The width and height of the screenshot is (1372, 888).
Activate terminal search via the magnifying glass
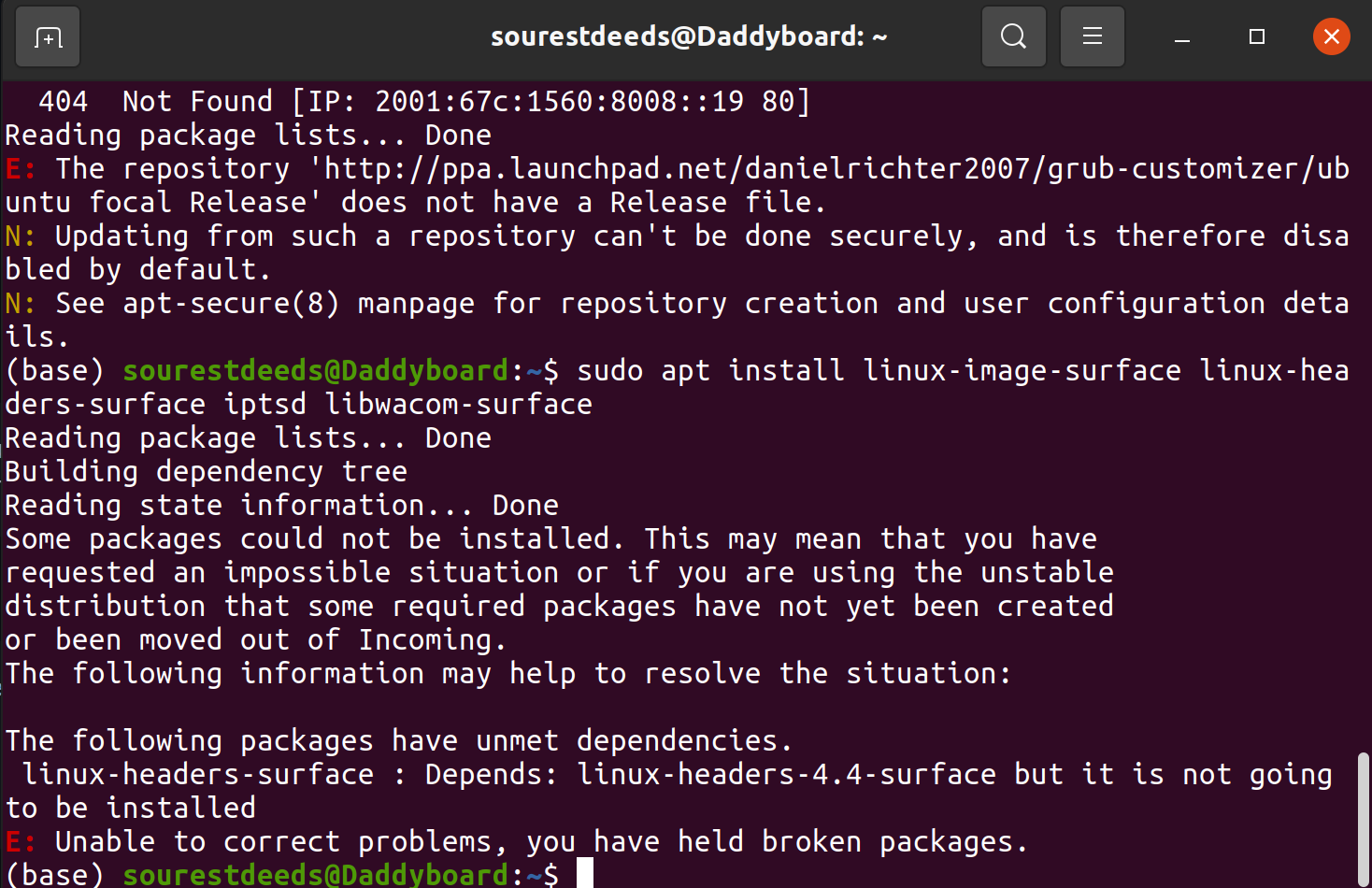pyautogui.click(x=1013, y=36)
